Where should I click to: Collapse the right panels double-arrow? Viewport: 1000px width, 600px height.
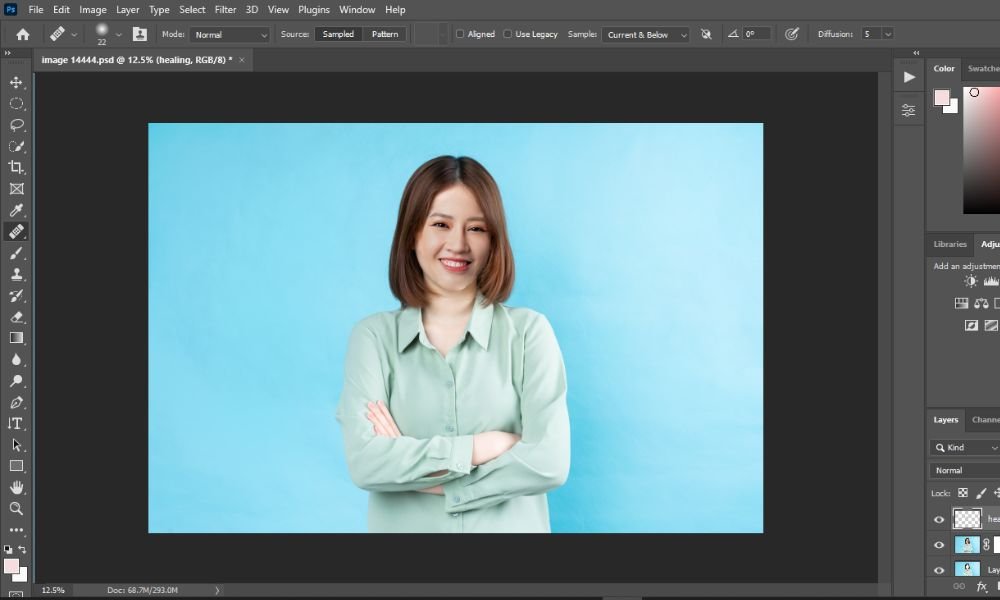coord(916,53)
